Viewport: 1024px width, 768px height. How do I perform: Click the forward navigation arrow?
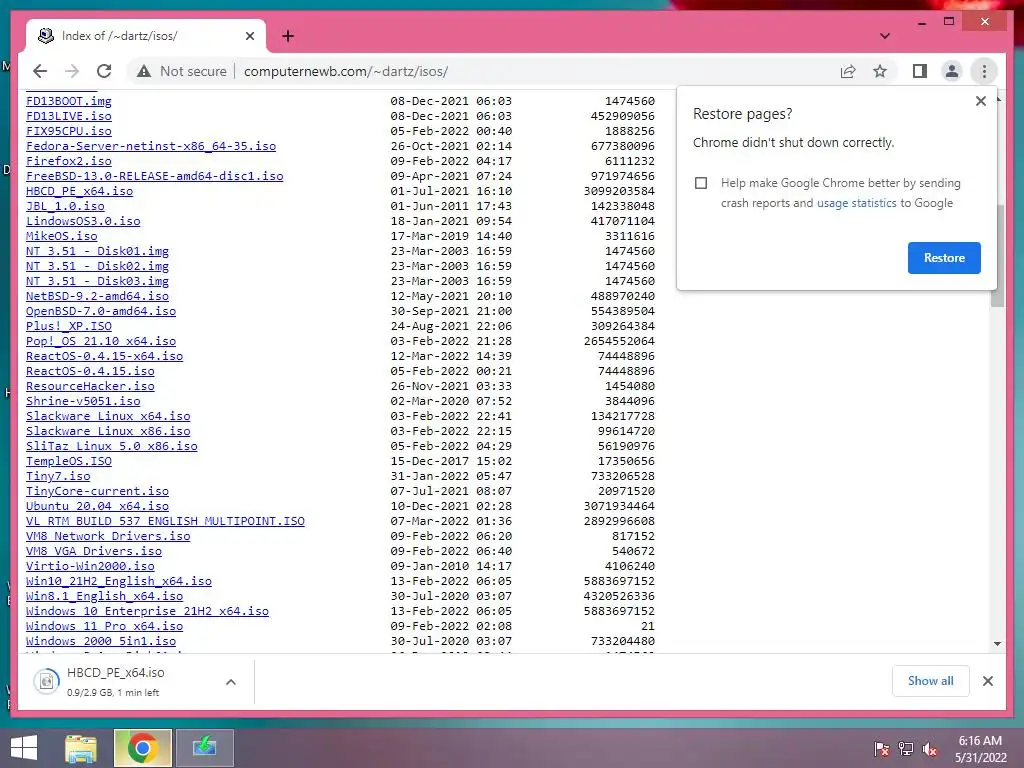(x=72, y=71)
